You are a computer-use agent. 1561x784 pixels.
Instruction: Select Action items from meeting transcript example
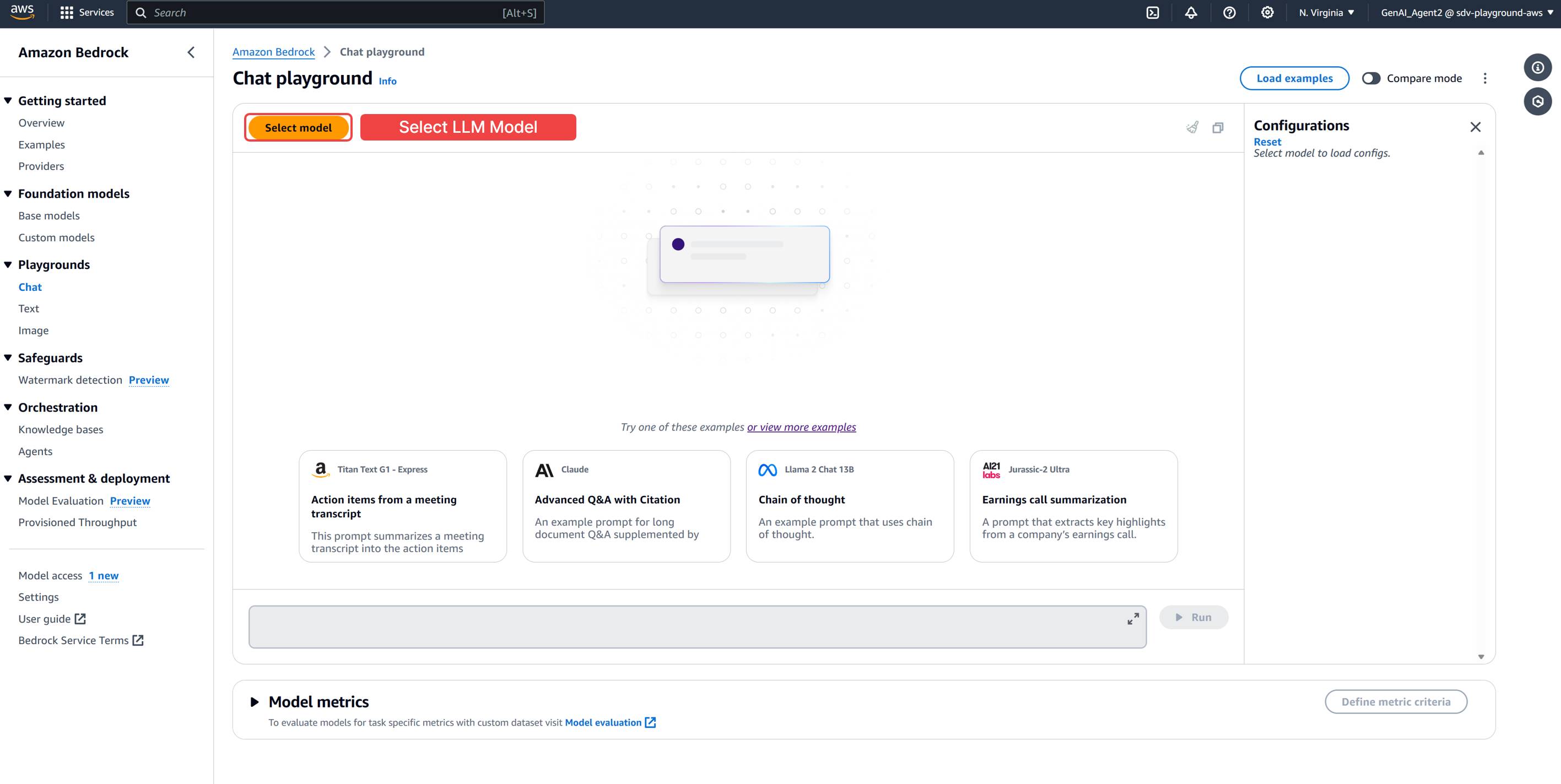tap(403, 506)
